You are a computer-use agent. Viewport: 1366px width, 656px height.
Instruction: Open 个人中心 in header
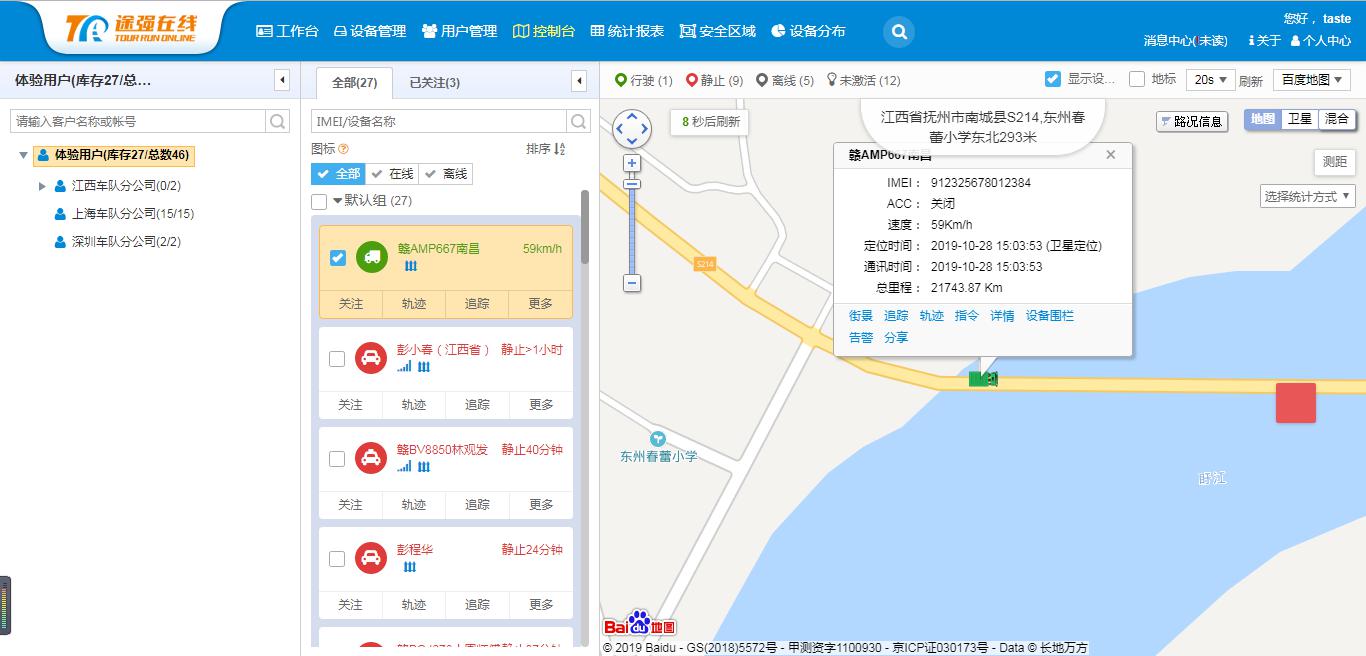(1320, 41)
